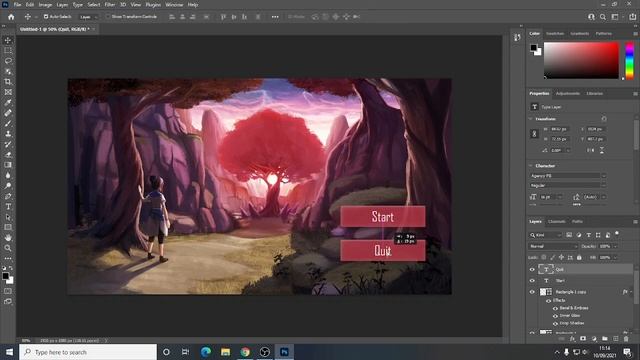Open font style Regular dropdown
Screen dimensions: 640x360
tap(567, 185)
